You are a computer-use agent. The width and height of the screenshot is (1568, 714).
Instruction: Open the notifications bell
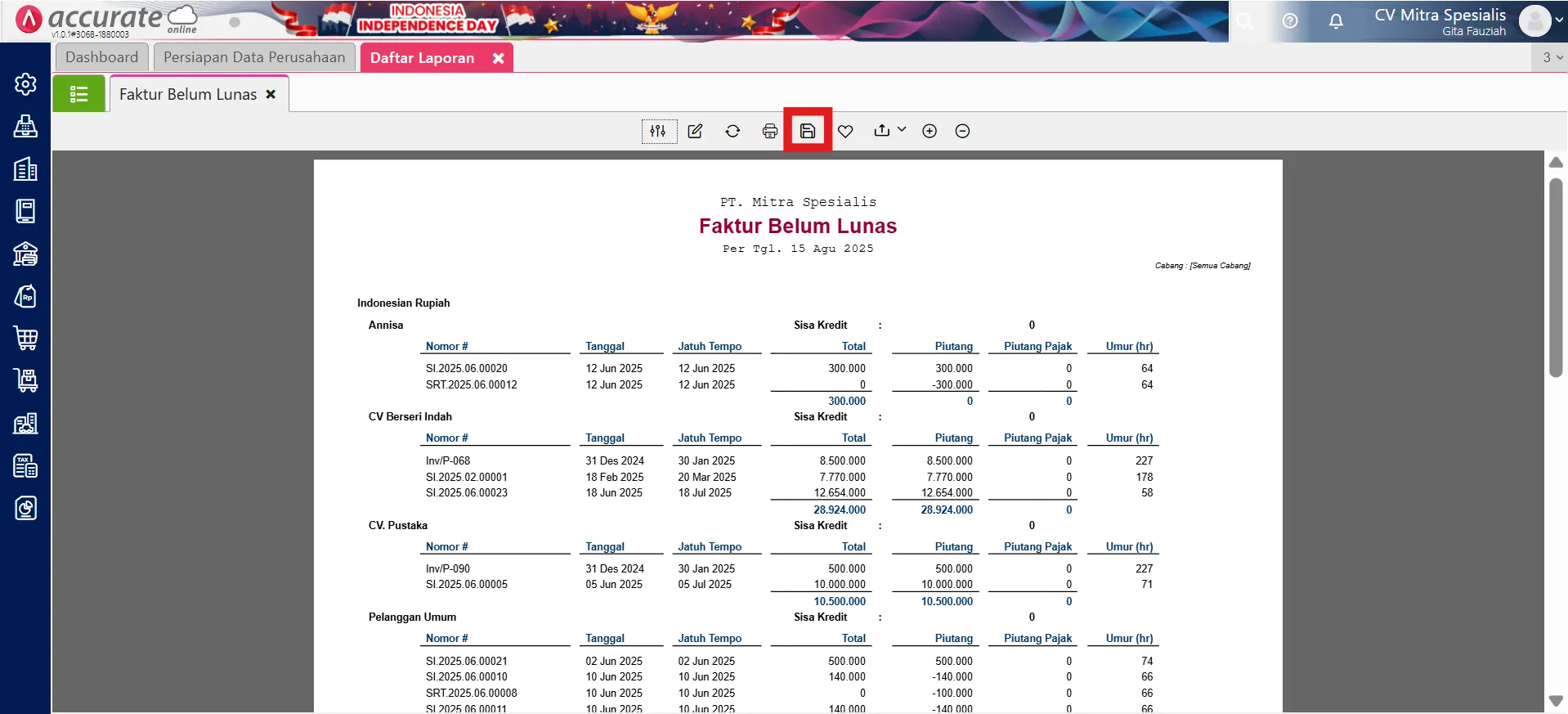(x=1336, y=21)
